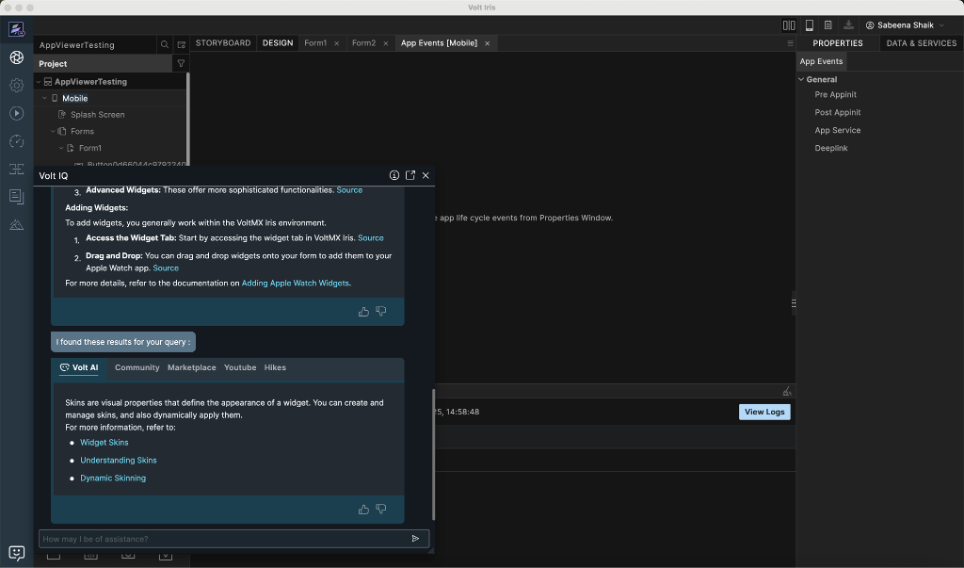
Task: Clear console with the broom icon
Action: tap(786, 391)
